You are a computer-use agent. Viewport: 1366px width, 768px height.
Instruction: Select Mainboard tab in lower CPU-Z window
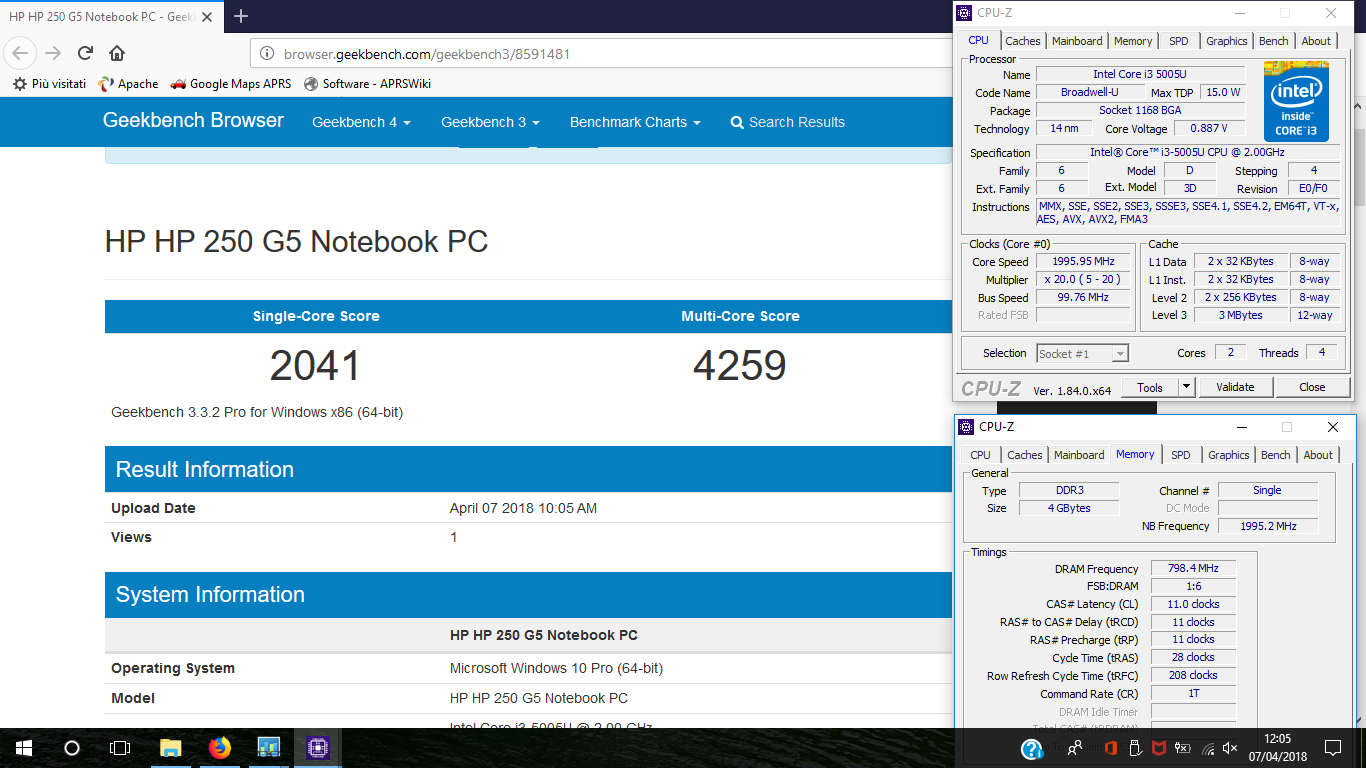pyautogui.click(x=1079, y=455)
